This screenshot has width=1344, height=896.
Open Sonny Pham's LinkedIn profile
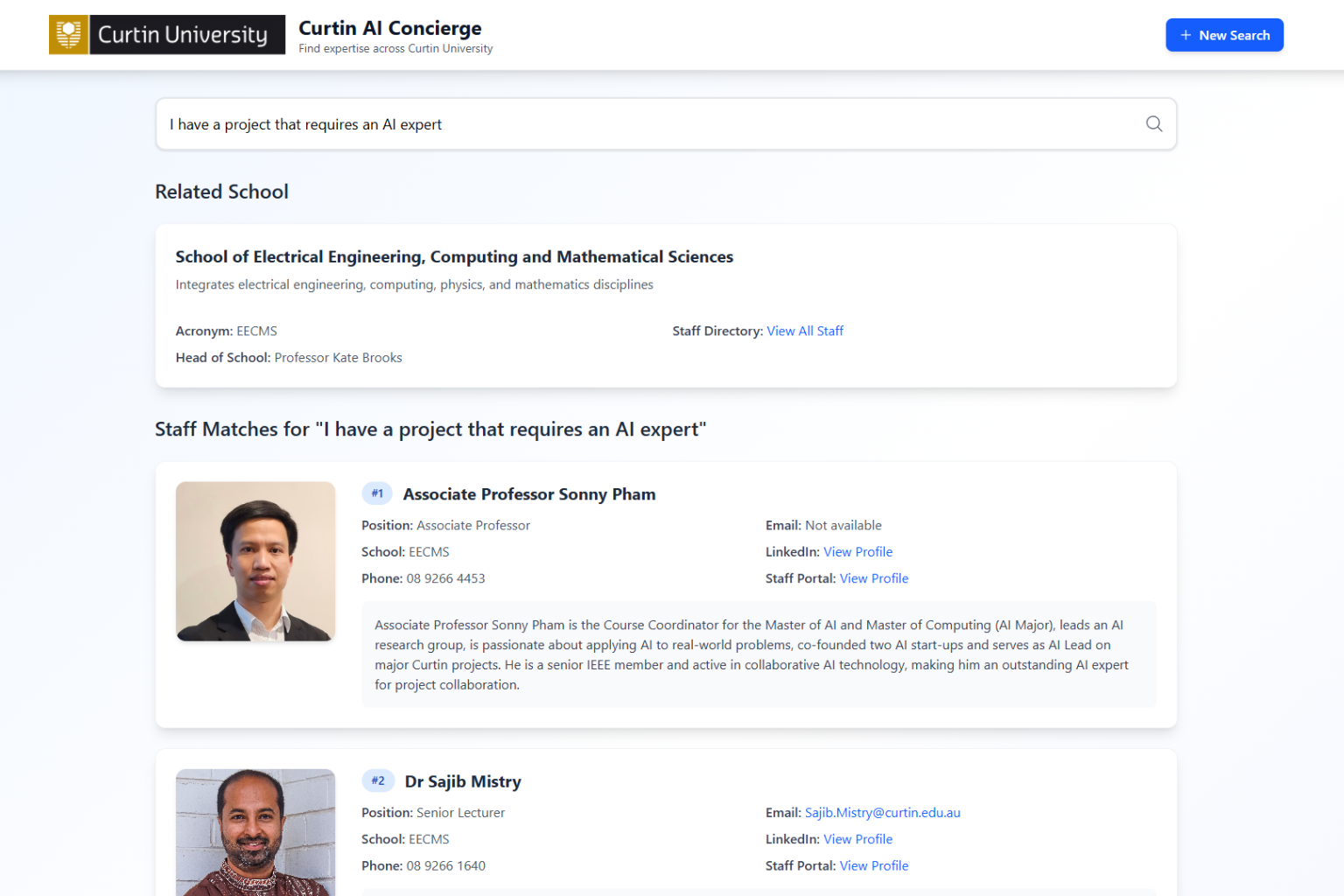(x=857, y=551)
